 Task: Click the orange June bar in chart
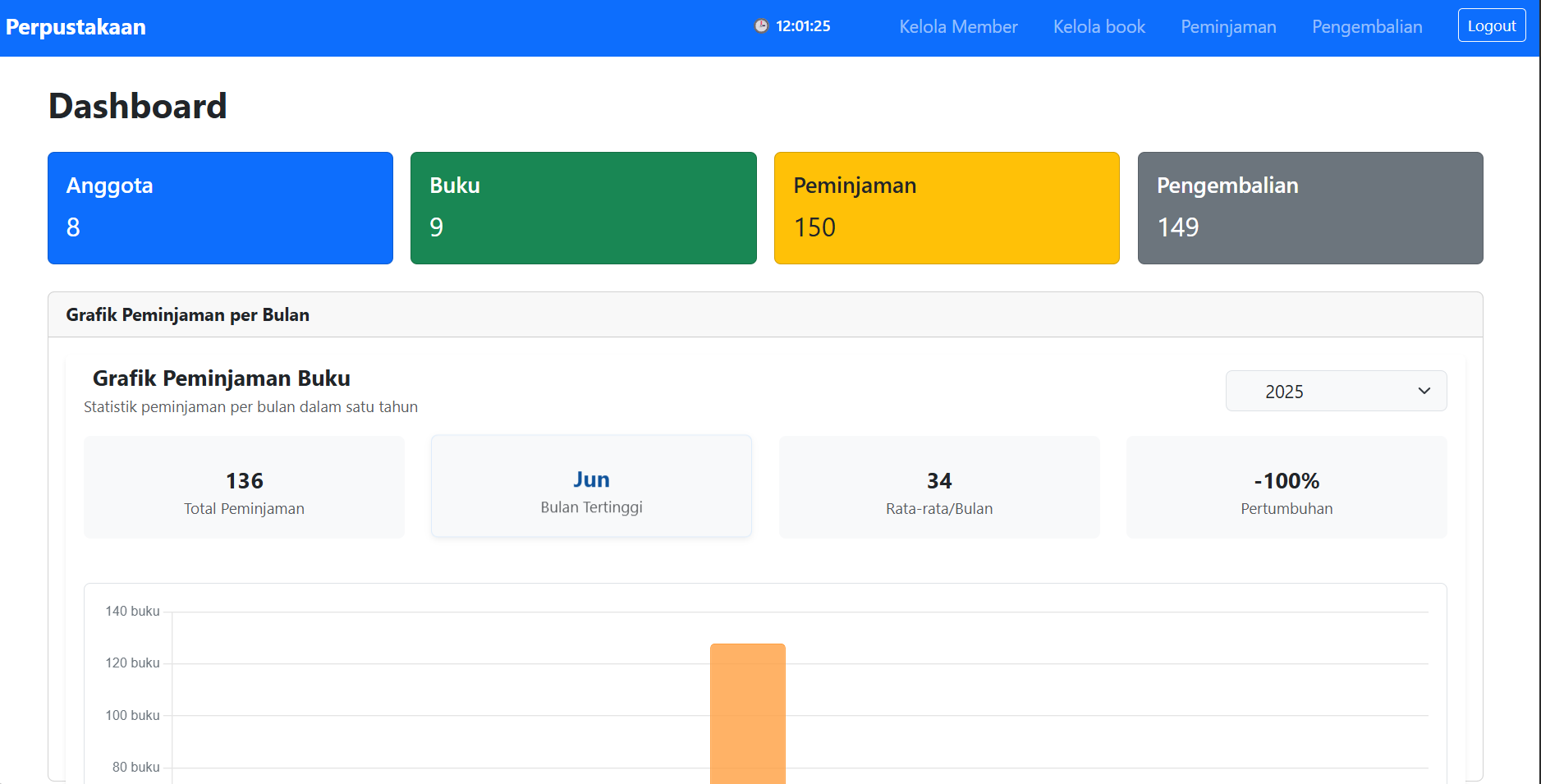[x=747, y=713]
